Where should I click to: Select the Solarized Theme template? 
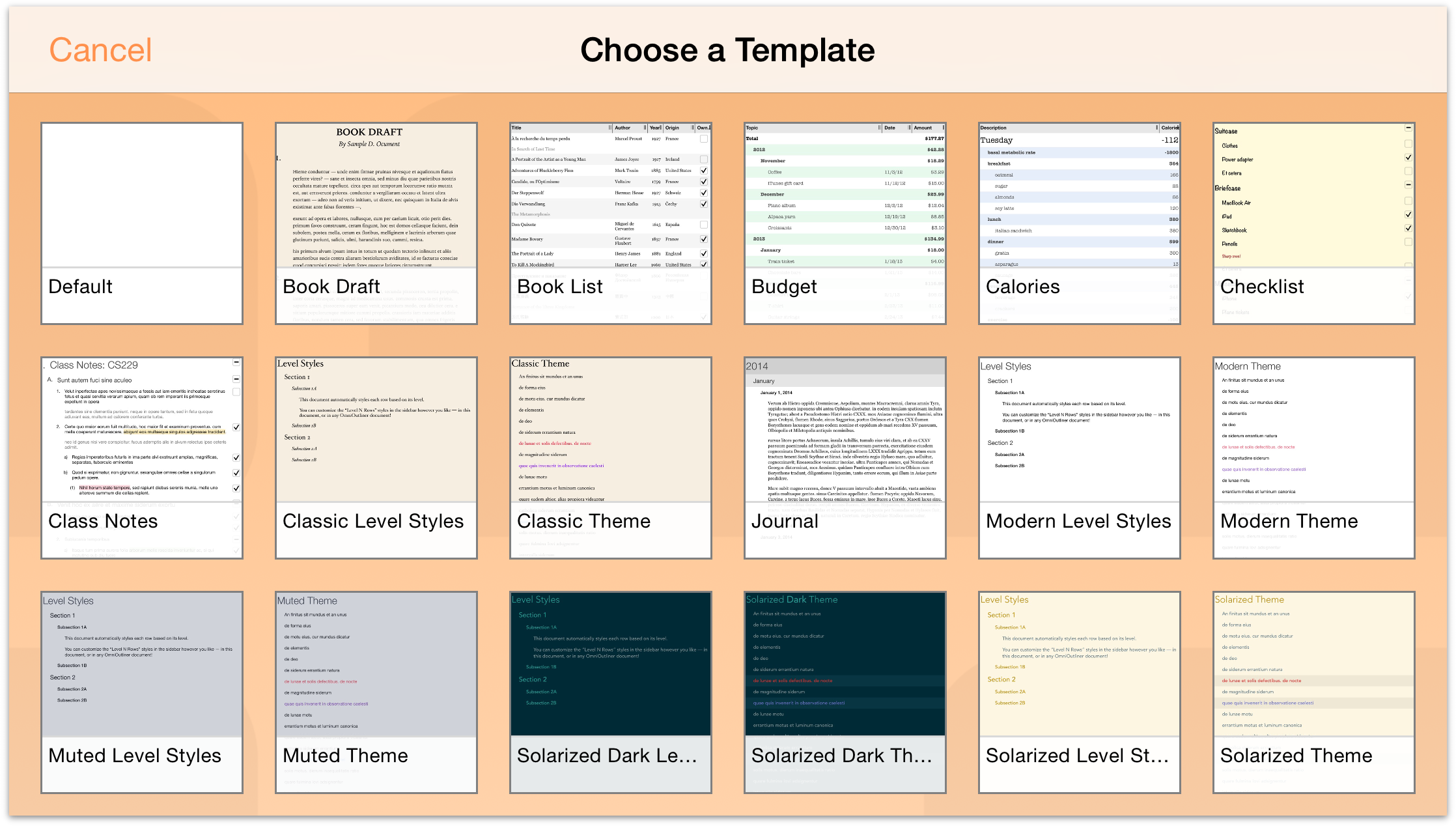pos(1314,692)
